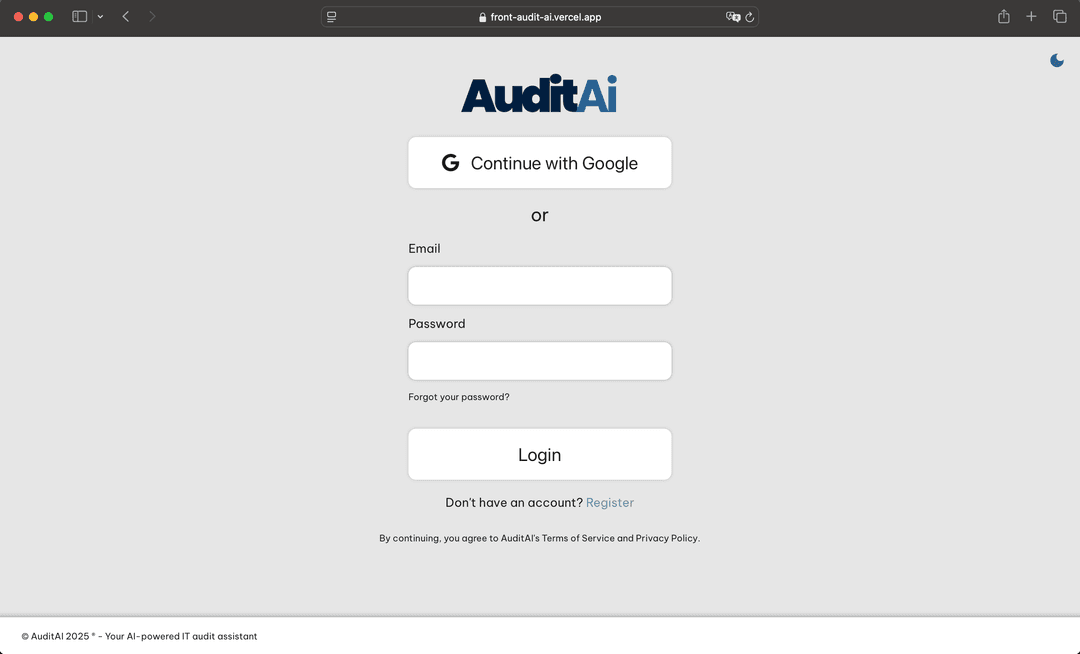This screenshot has width=1080, height=654.
Task: Reload the page using the refresh icon
Action: 750,16
